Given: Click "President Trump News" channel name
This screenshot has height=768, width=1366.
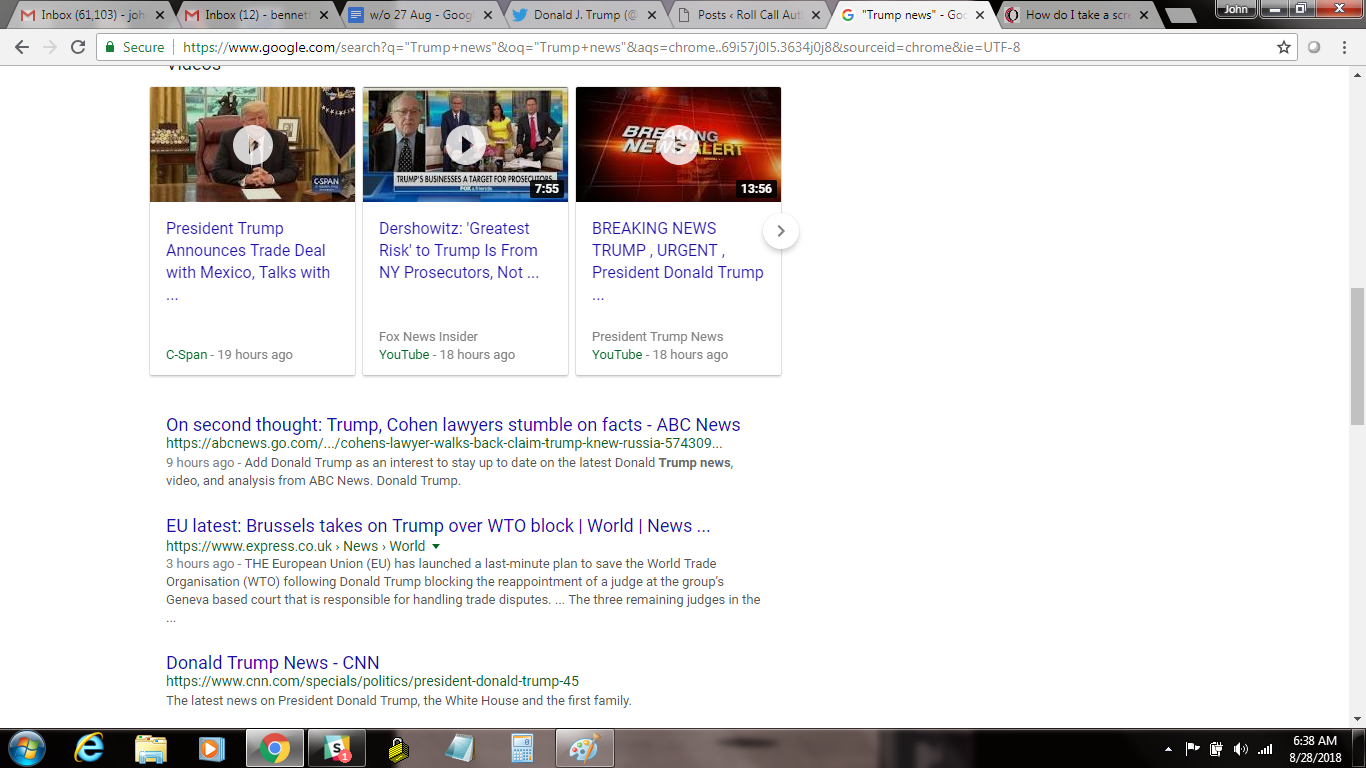Looking at the screenshot, I should coord(657,337).
